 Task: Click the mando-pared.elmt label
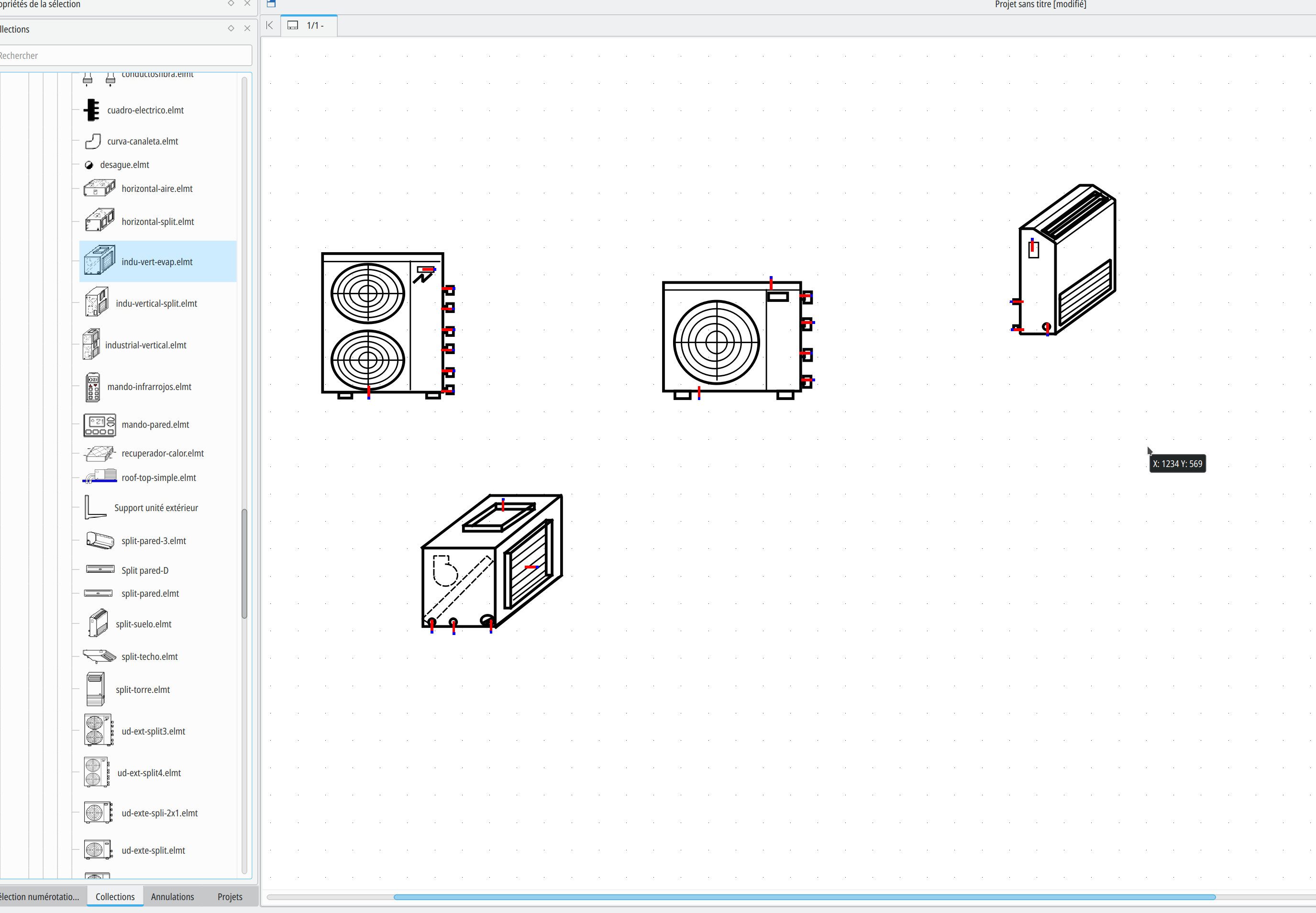[x=155, y=424]
